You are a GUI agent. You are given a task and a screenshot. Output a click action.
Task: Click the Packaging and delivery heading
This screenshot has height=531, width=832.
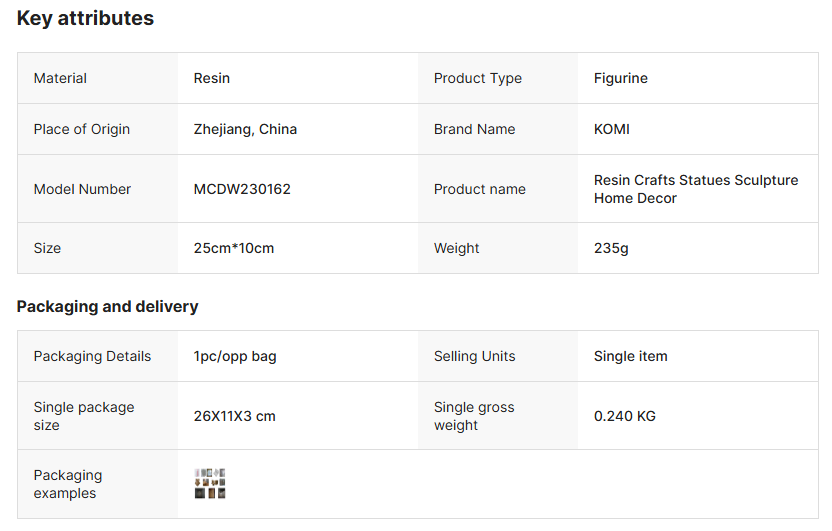pyautogui.click(x=108, y=306)
